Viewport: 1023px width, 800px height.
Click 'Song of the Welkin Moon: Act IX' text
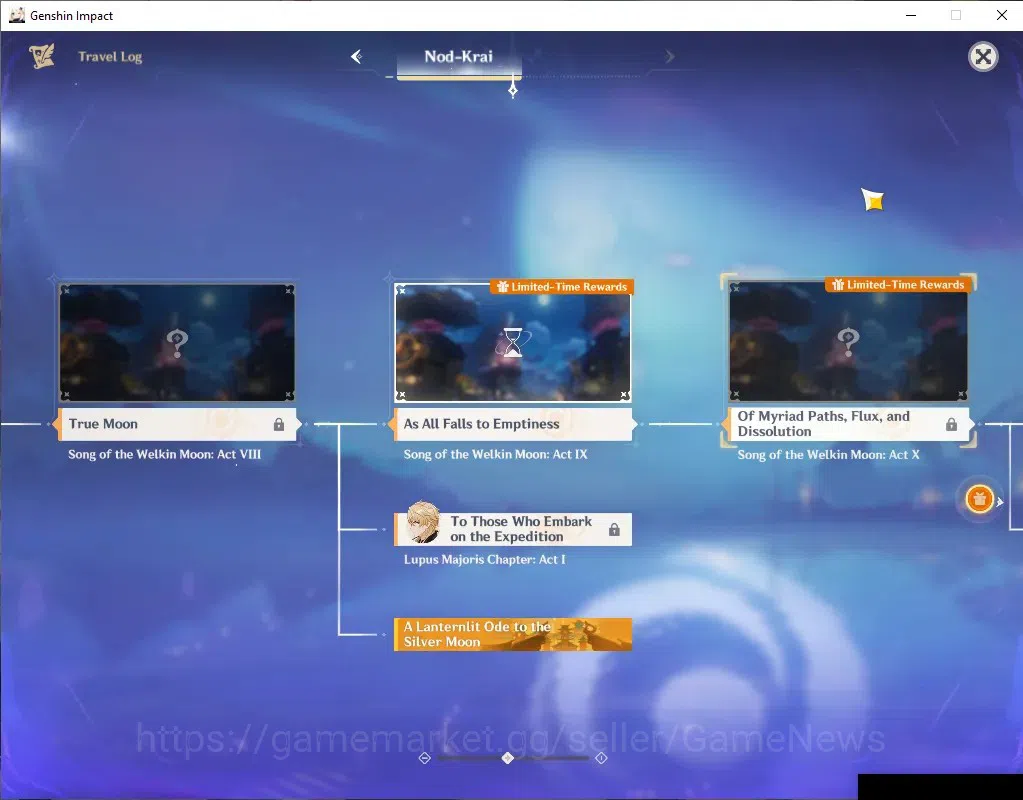coord(495,454)
